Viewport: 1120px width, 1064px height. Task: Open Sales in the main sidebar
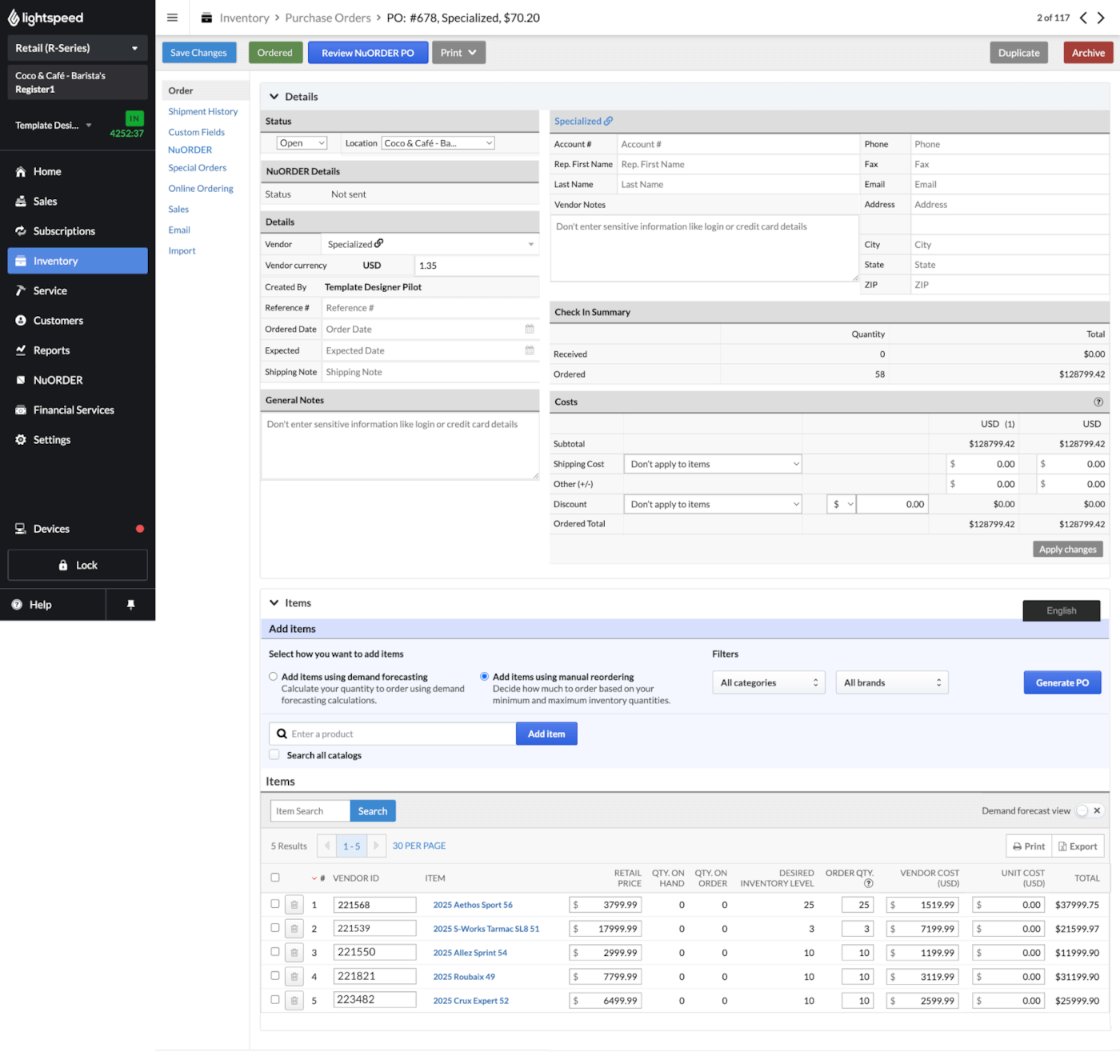[x=78, y=201]
